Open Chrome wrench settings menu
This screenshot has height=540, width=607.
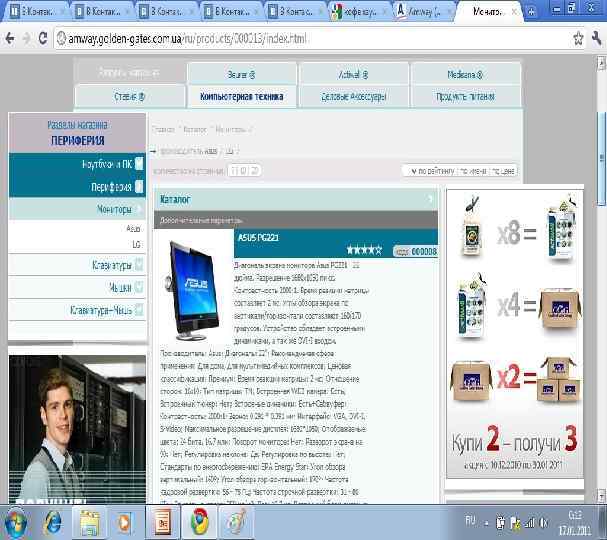pos(596,38)
